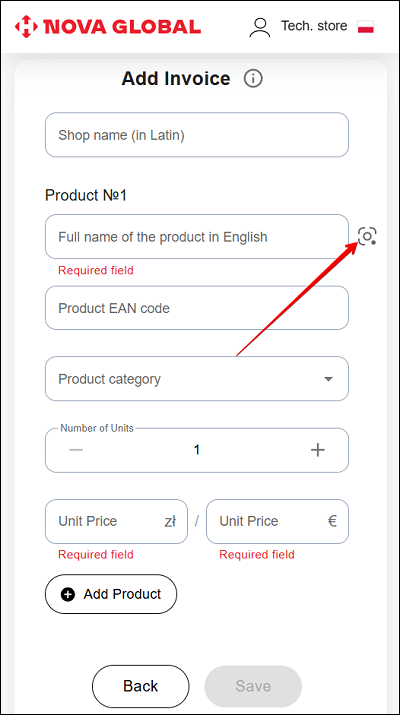Click the Save button
Image resolution: width=400 pixels, height=715 pixels.
(x=253, y=686)
